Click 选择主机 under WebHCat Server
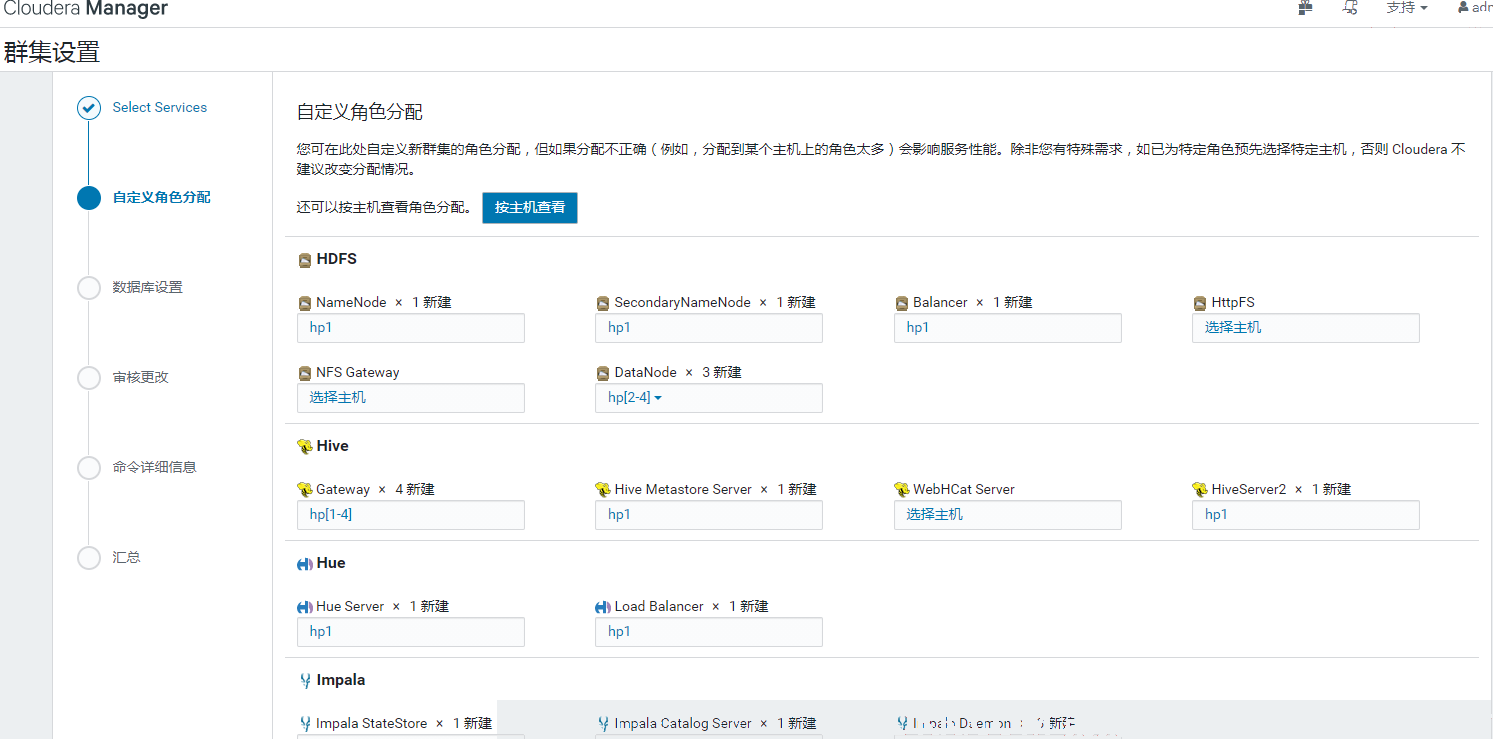 (x=1008, y=515)
